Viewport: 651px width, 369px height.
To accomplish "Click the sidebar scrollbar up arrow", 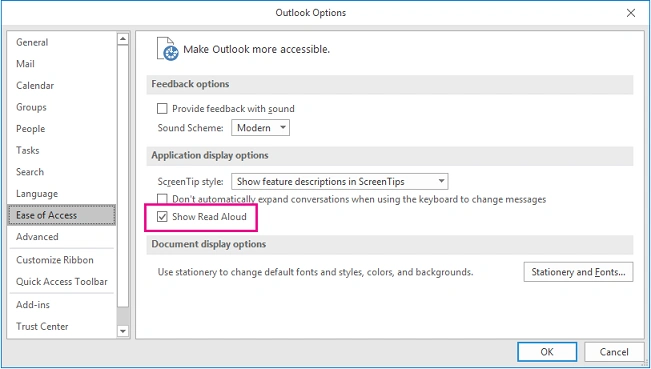I will 122,39.
